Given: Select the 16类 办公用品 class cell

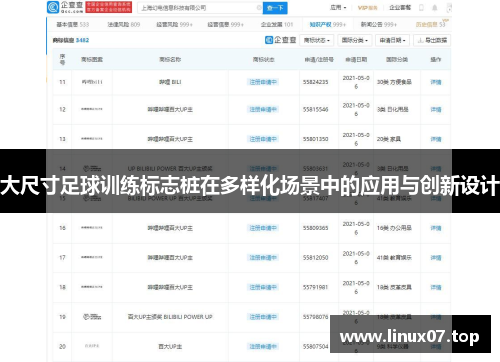Looking at the screenshot, I should click(x=394, y=228).
